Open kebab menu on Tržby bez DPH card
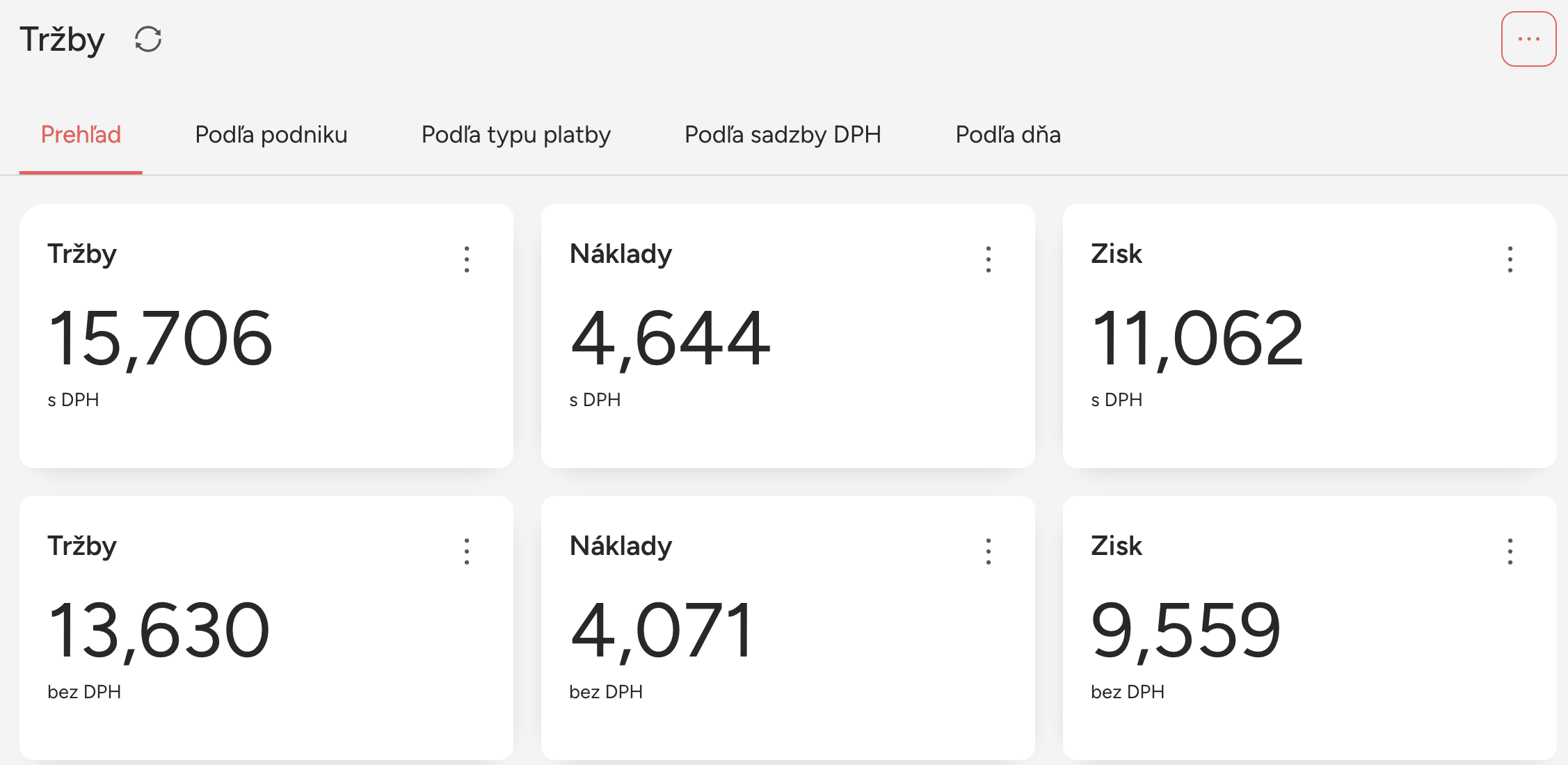This screenshot has width=1568, height=765. 467,551
